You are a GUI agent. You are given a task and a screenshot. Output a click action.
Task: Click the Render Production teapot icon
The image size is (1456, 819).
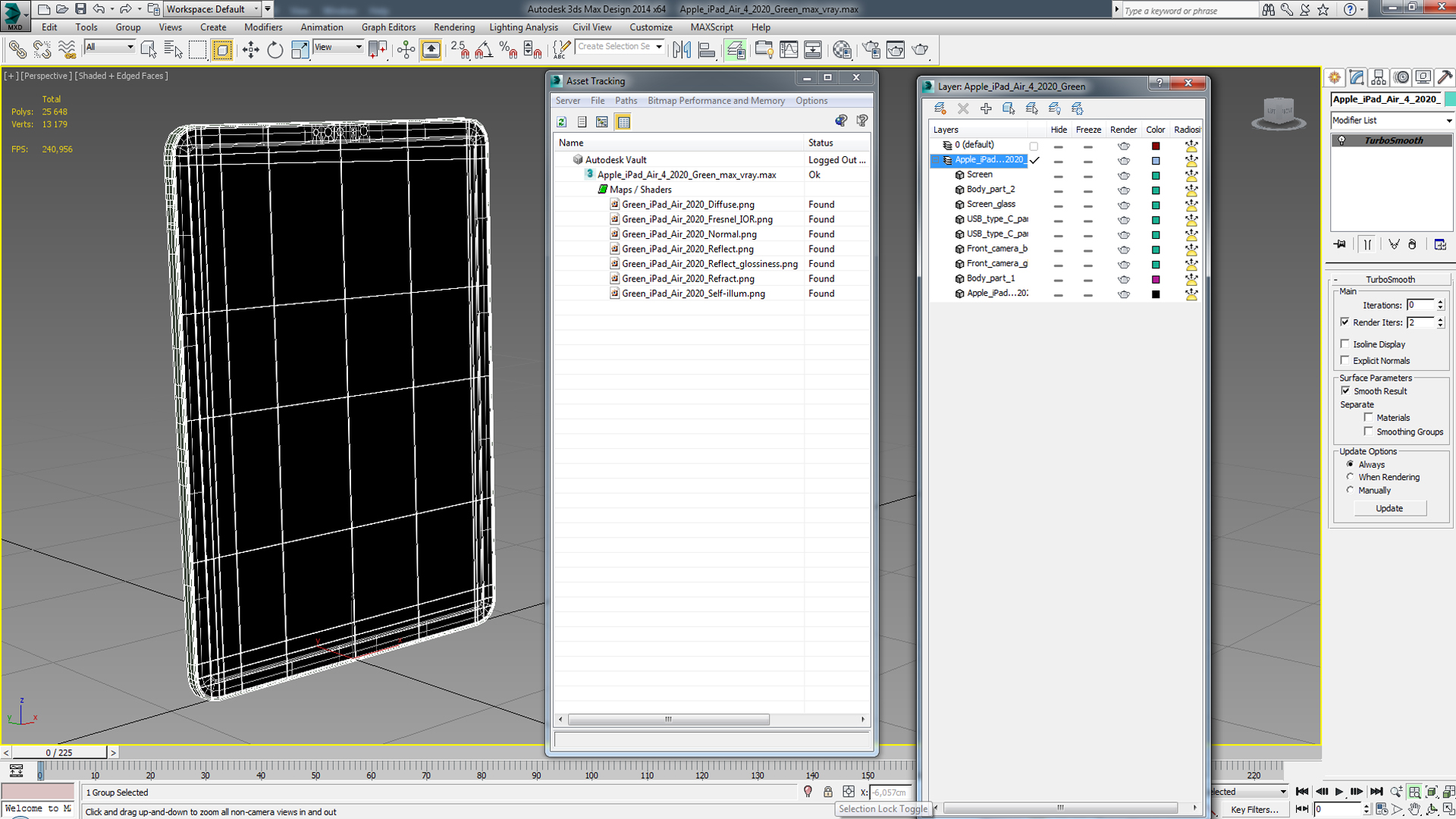point(920,50)
